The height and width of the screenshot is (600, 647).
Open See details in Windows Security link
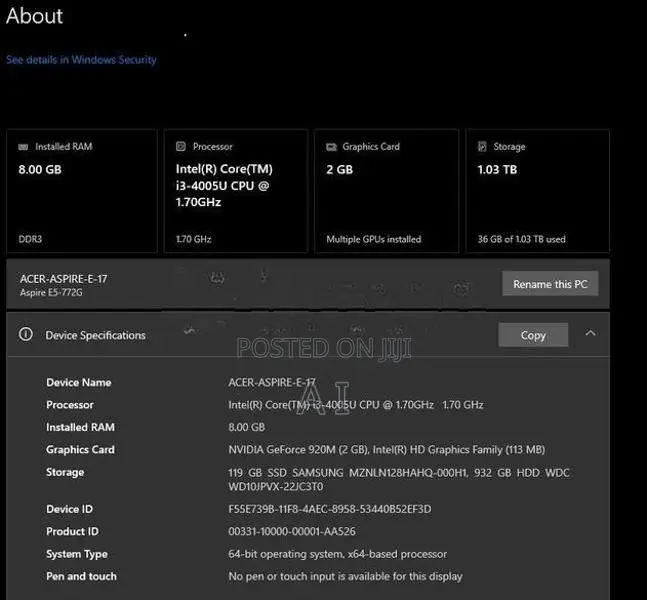coord(81,59)
